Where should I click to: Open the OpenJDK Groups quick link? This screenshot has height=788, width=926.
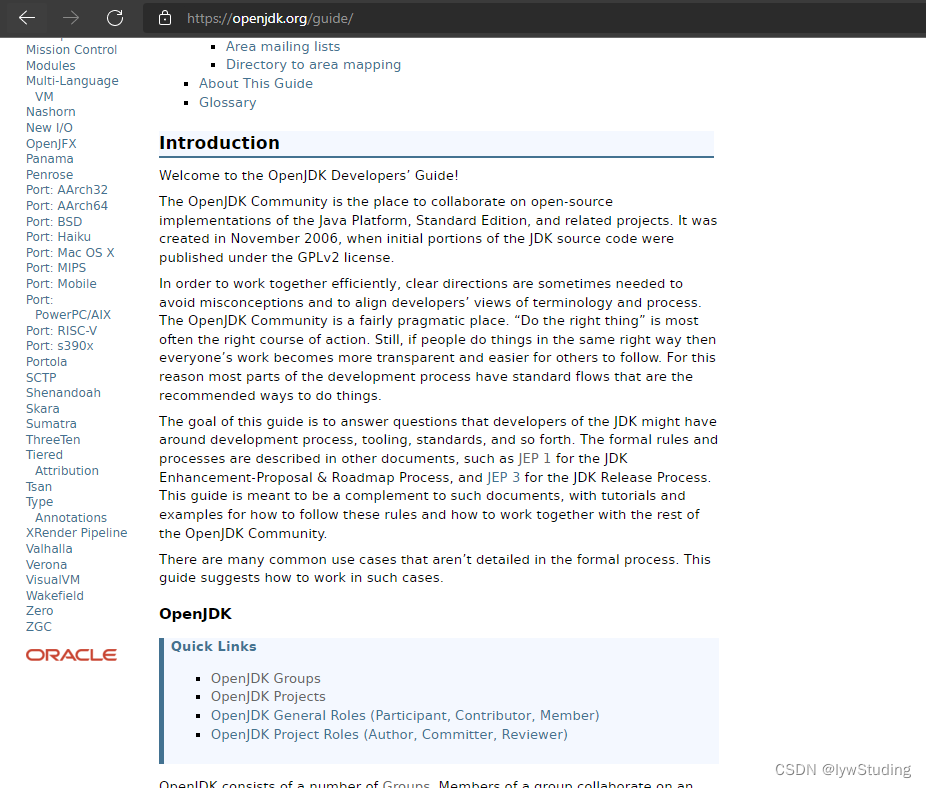pos(266,679)
